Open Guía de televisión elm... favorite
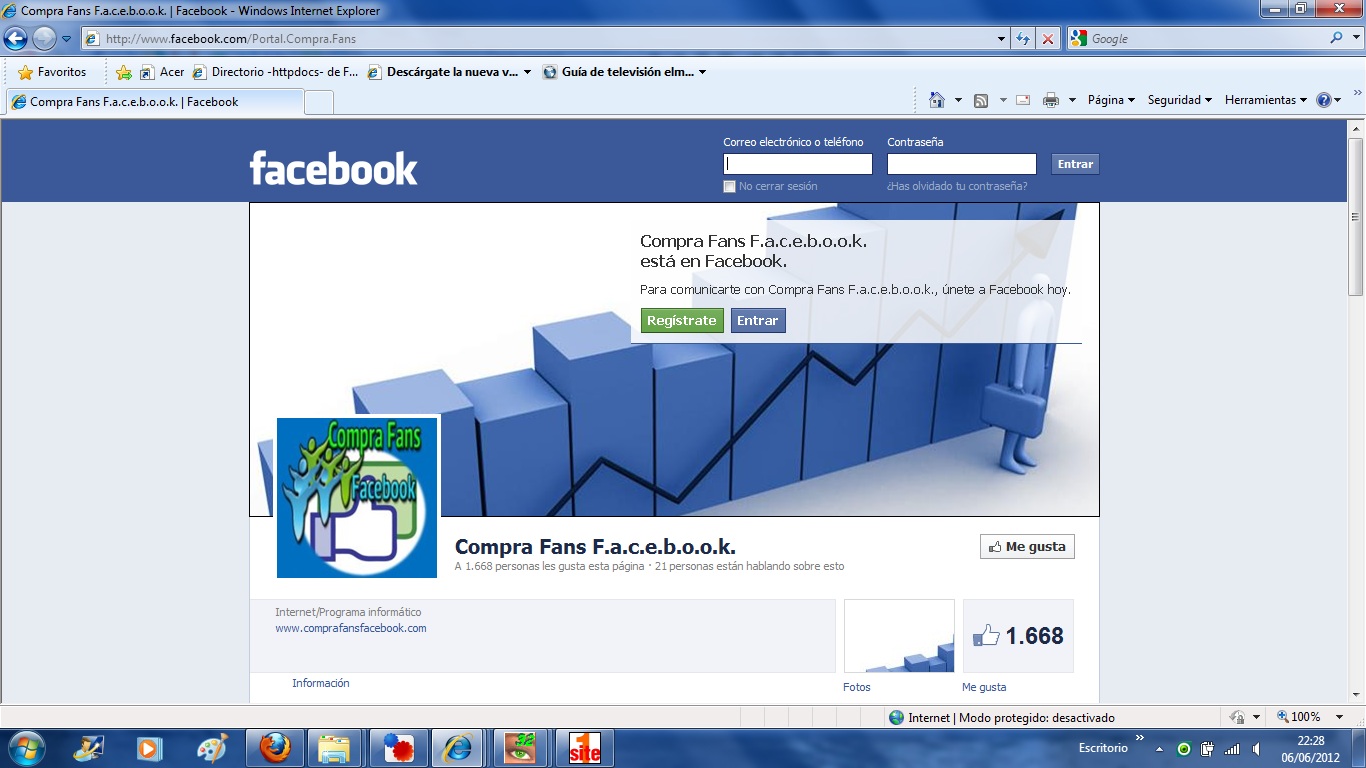The height and width of the screenshot is (768, 1366). pos(625,72)
